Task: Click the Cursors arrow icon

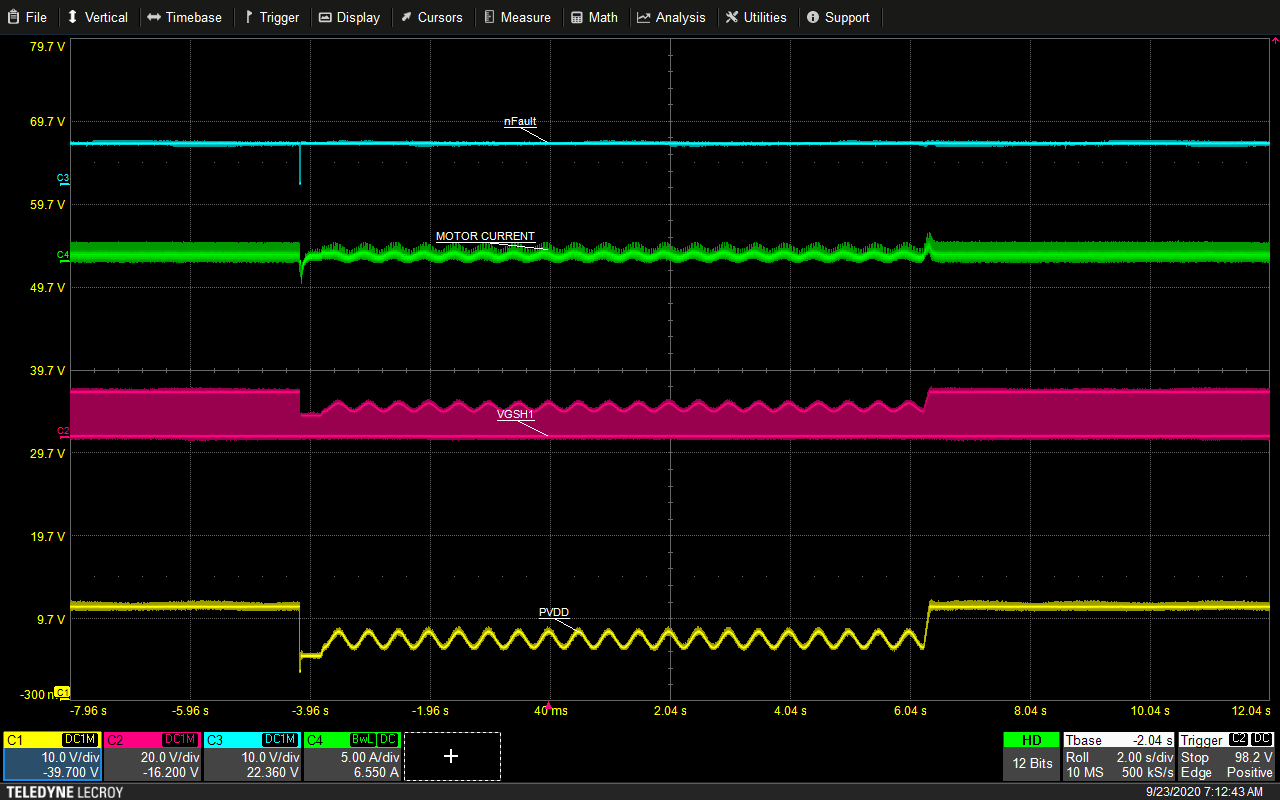Action: (x=405, y=17)
